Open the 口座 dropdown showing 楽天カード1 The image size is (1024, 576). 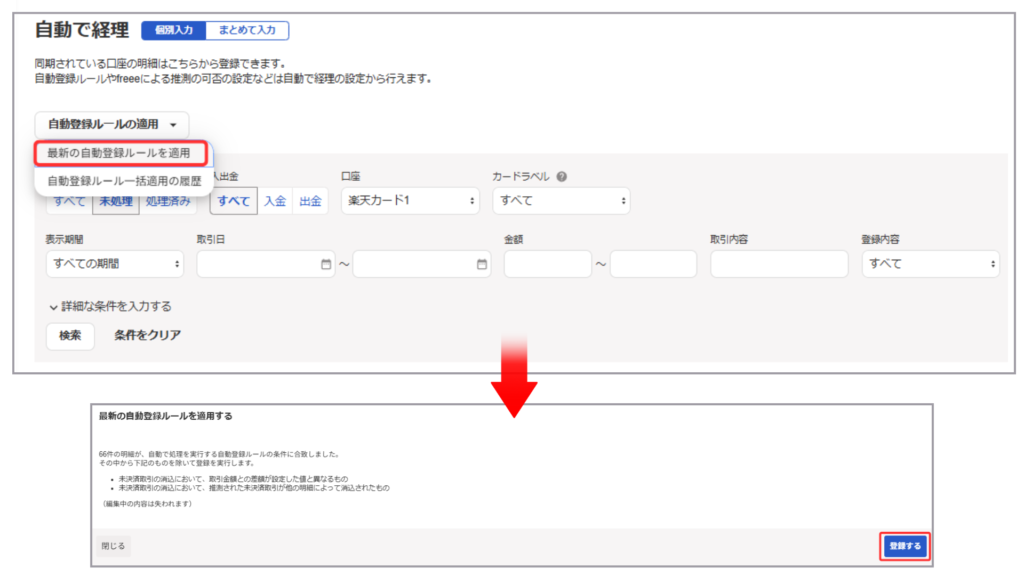pos(410,201)
